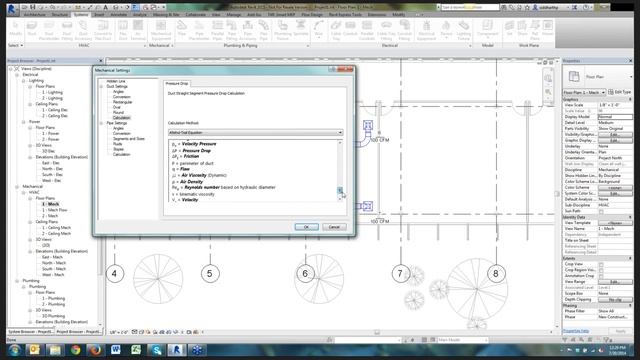
Task: Select the Pipe Fitting tool
Action: [x=232, y=30]
